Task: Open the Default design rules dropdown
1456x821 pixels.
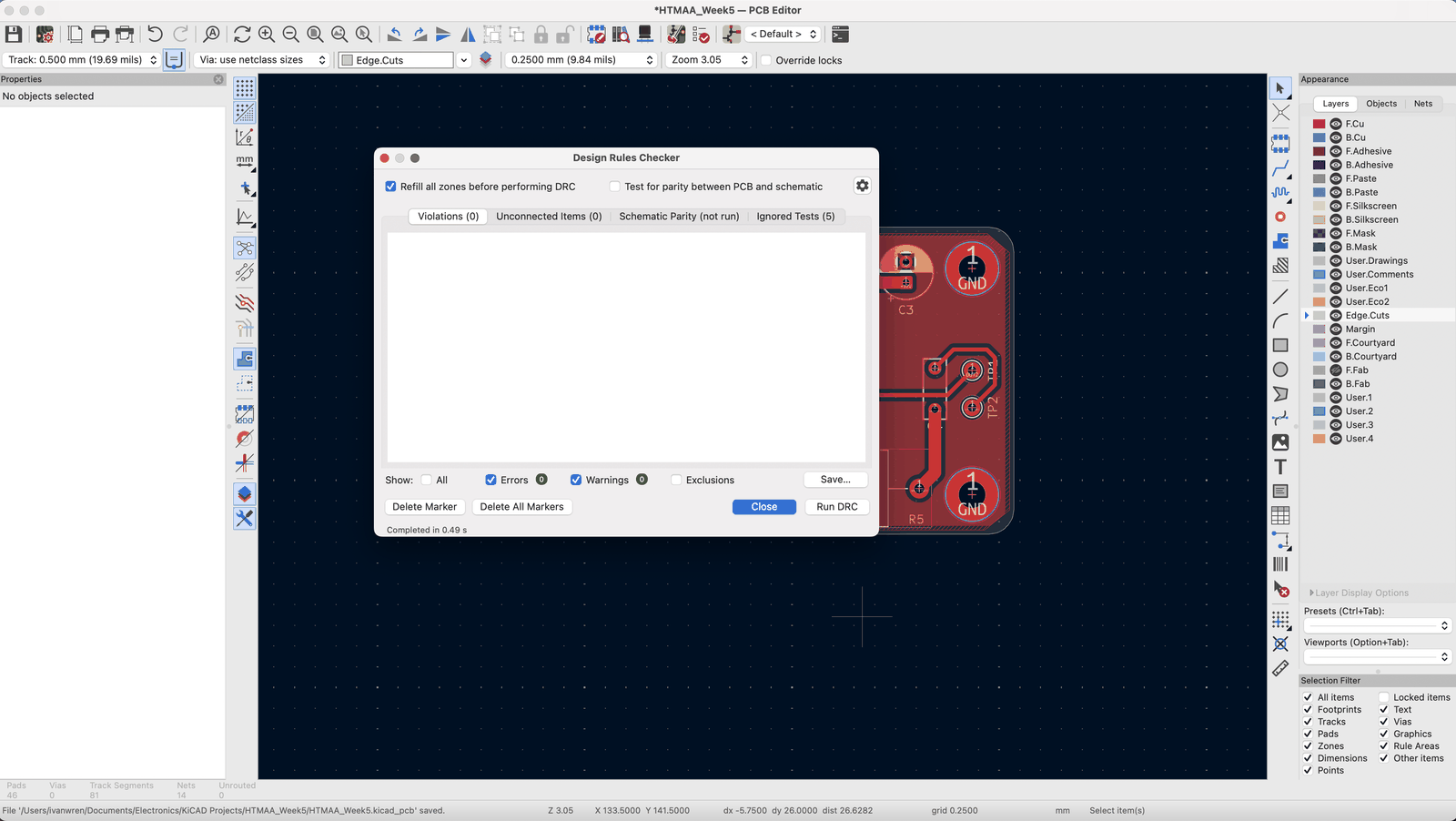Action: click(783, 35)
